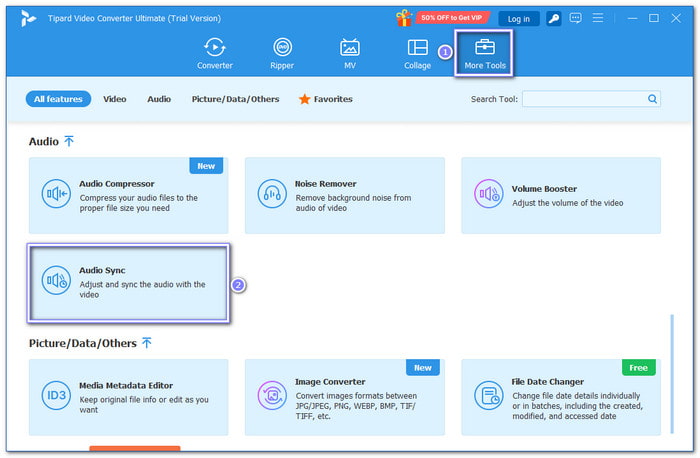
Task: Collapse the Audio section arrow
Action: [x=69, y=142]
